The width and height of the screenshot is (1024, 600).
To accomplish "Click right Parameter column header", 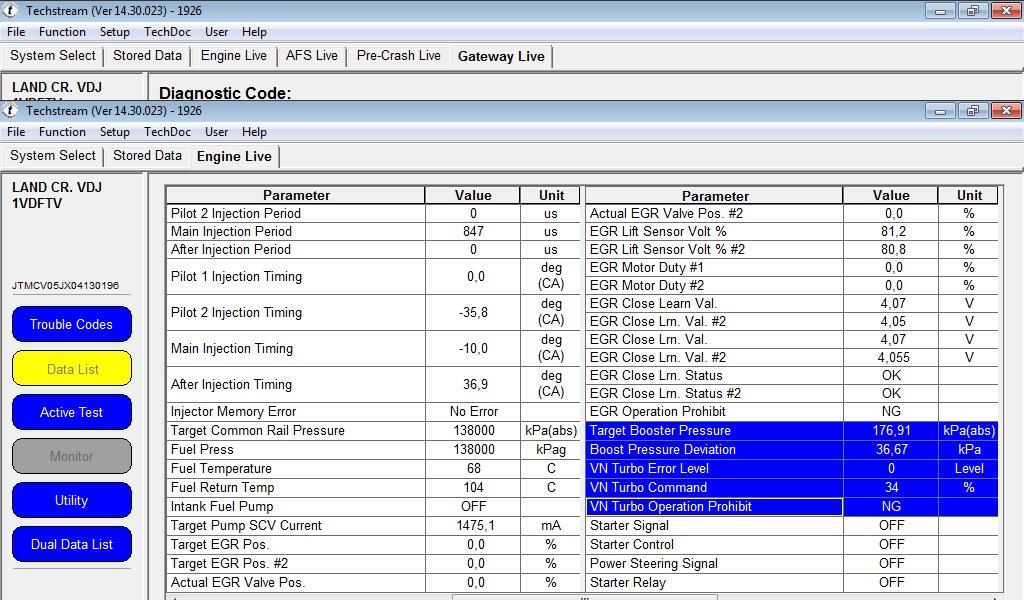I will [714, 195].
